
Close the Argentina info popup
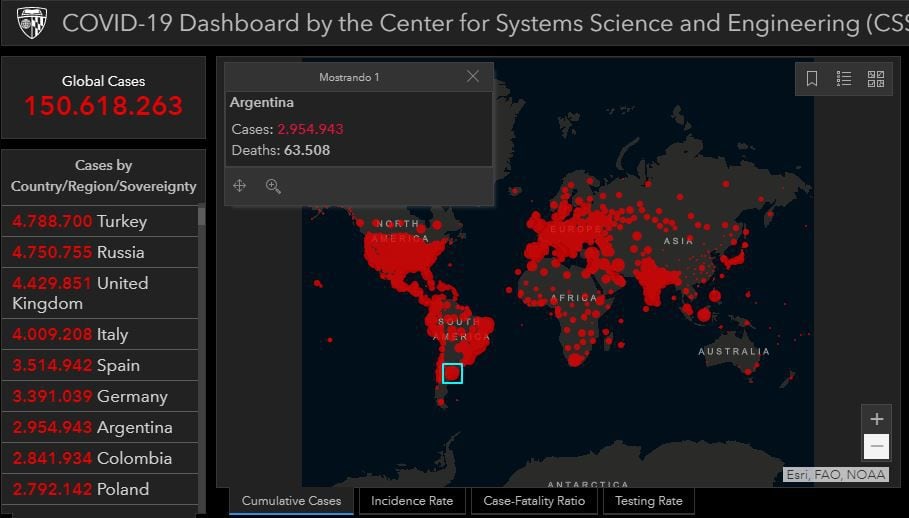coord(473,76)
